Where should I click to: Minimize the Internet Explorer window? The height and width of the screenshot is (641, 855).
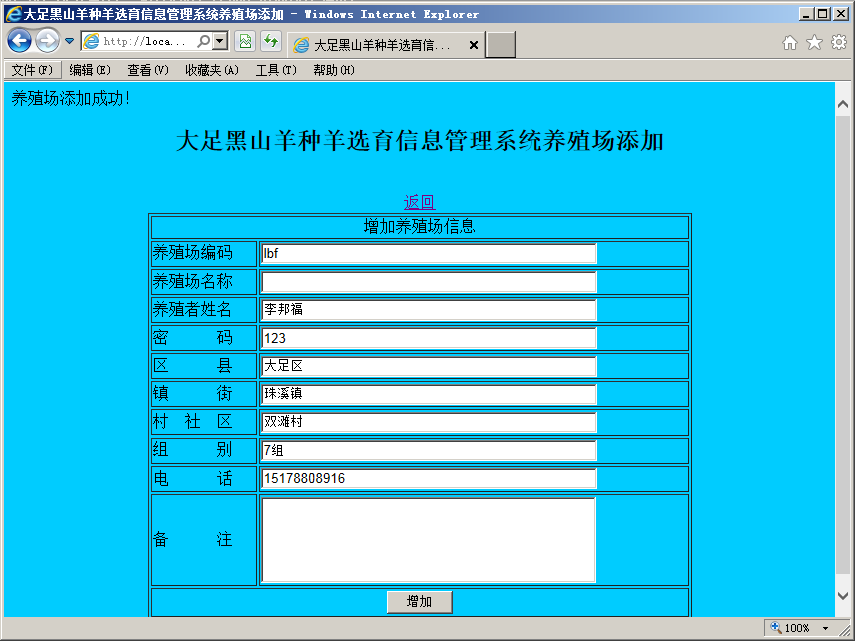(806, 14)
